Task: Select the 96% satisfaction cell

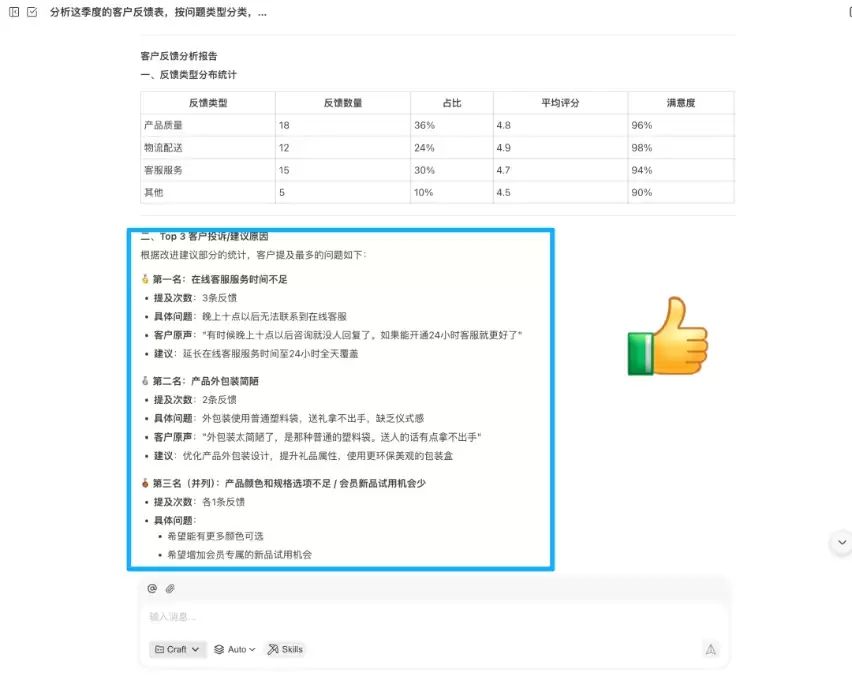Action: [x=681, y=125]
